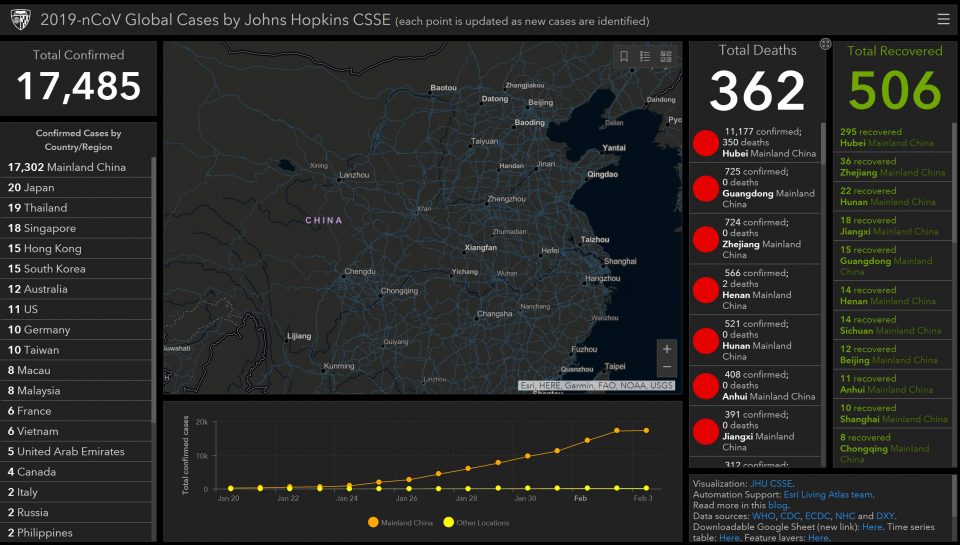Open the basemap gallery grid icon
The image size is (960, 545).
click(666, 57)
